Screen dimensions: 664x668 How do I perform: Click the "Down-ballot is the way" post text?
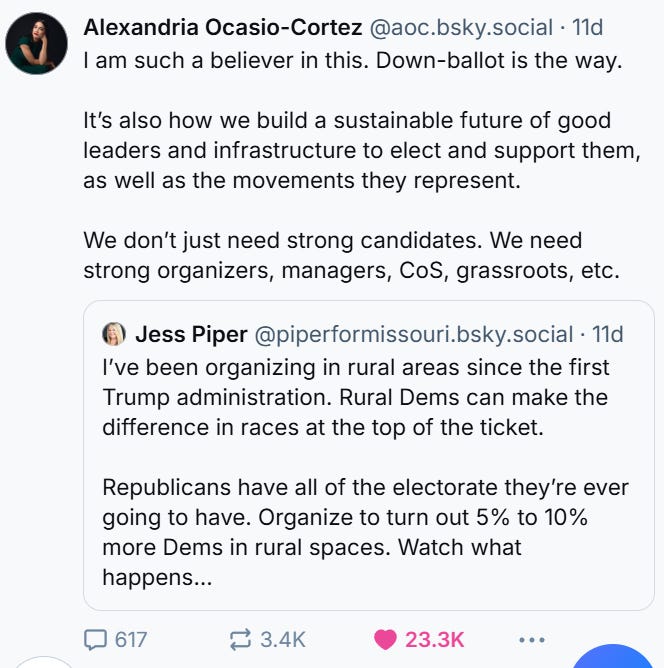(352, 60)
